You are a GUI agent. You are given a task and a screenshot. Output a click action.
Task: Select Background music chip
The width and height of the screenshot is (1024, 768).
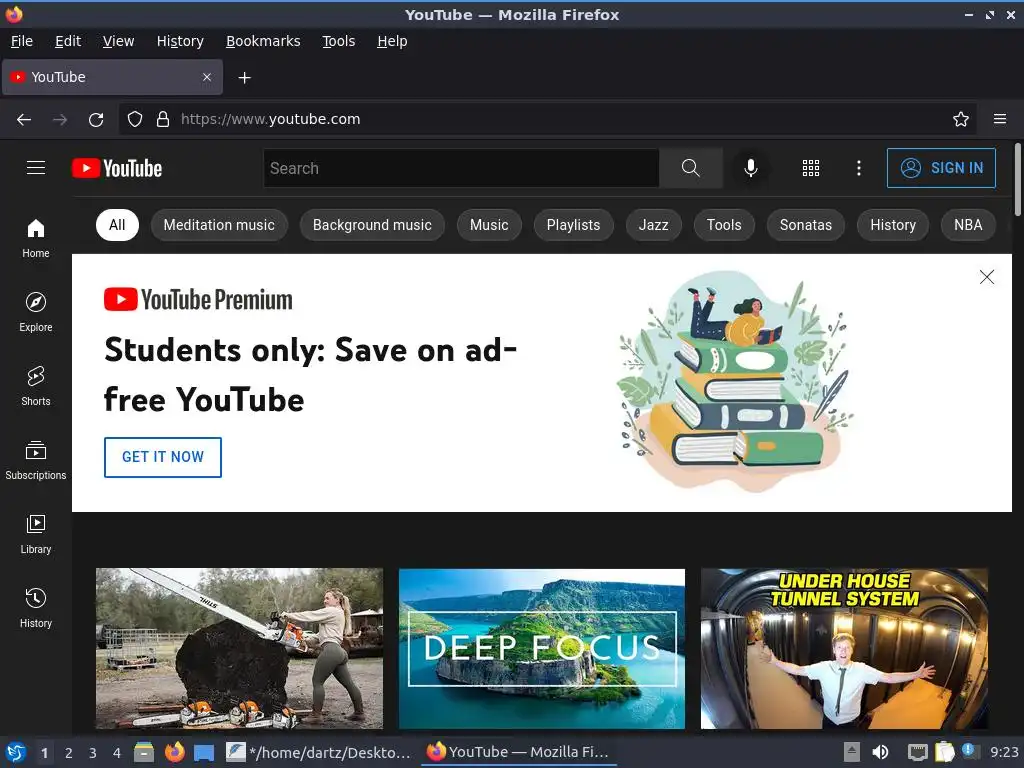(x=372, y=225)
